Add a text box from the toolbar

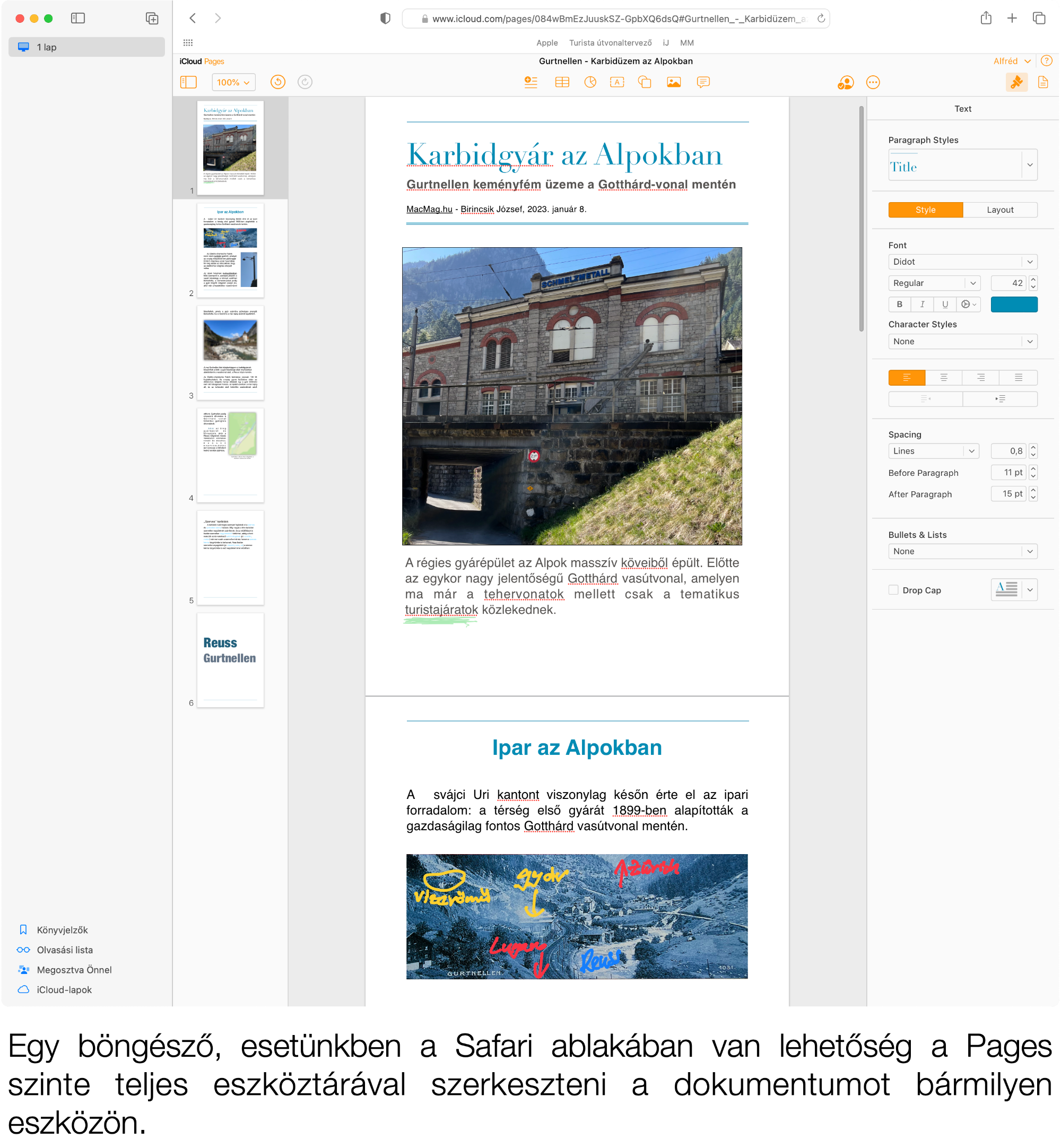click(616, 82)
